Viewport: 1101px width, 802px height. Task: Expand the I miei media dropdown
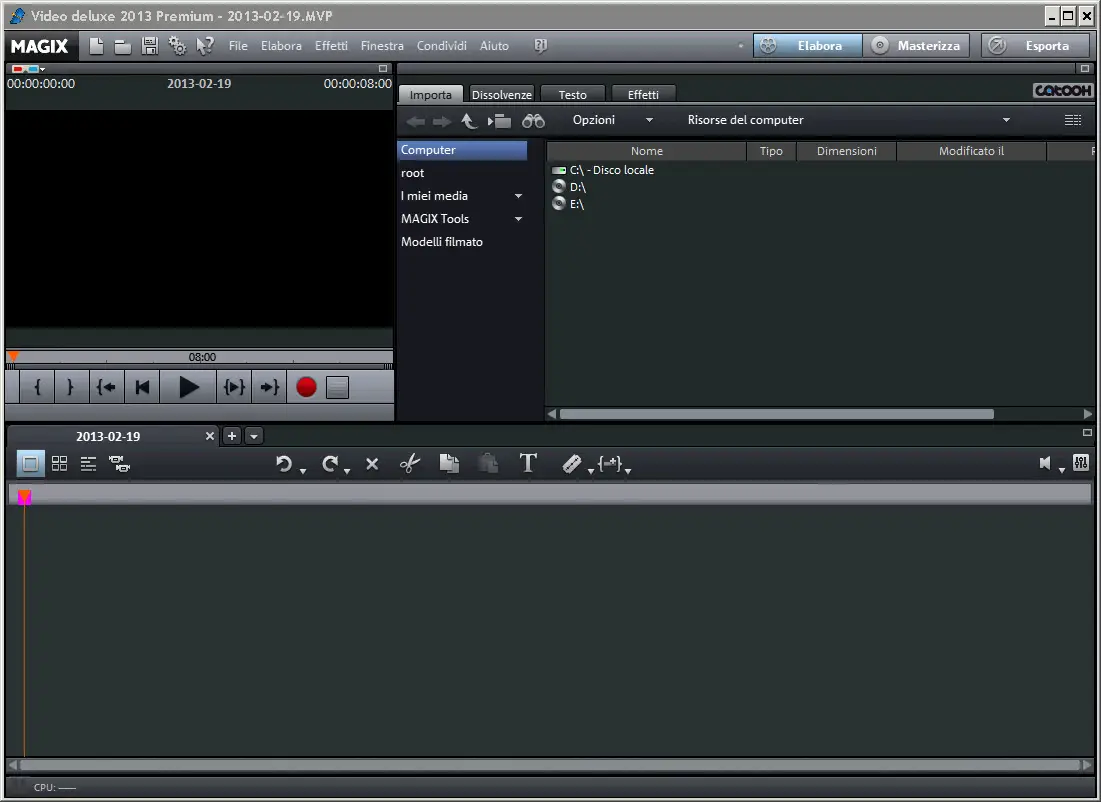(x=518, y=196)
